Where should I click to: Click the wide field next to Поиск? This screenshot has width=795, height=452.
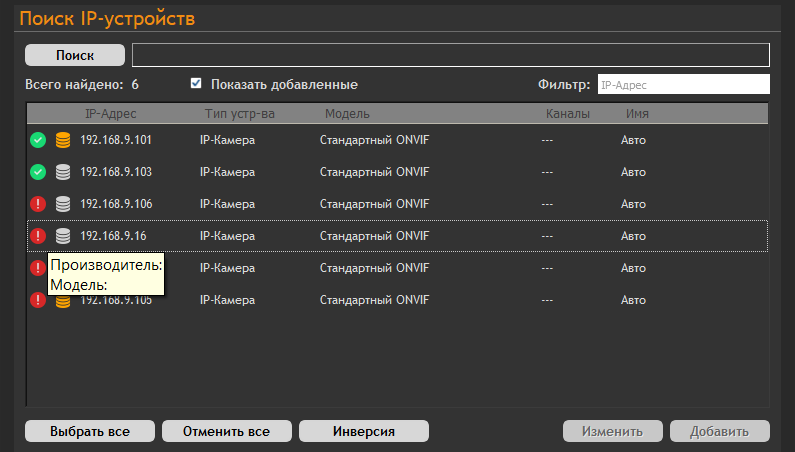(450, 54)
